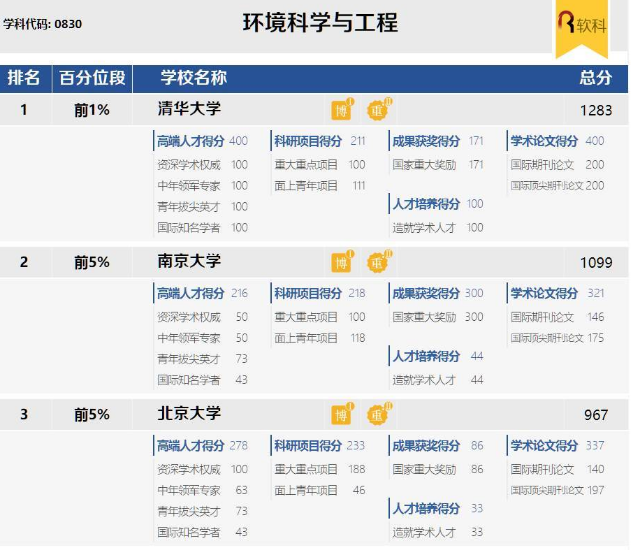Click Peking University's 博 doctoral badge
The height and width of the screenshot is (553, 633).
[x=342, y=414]
